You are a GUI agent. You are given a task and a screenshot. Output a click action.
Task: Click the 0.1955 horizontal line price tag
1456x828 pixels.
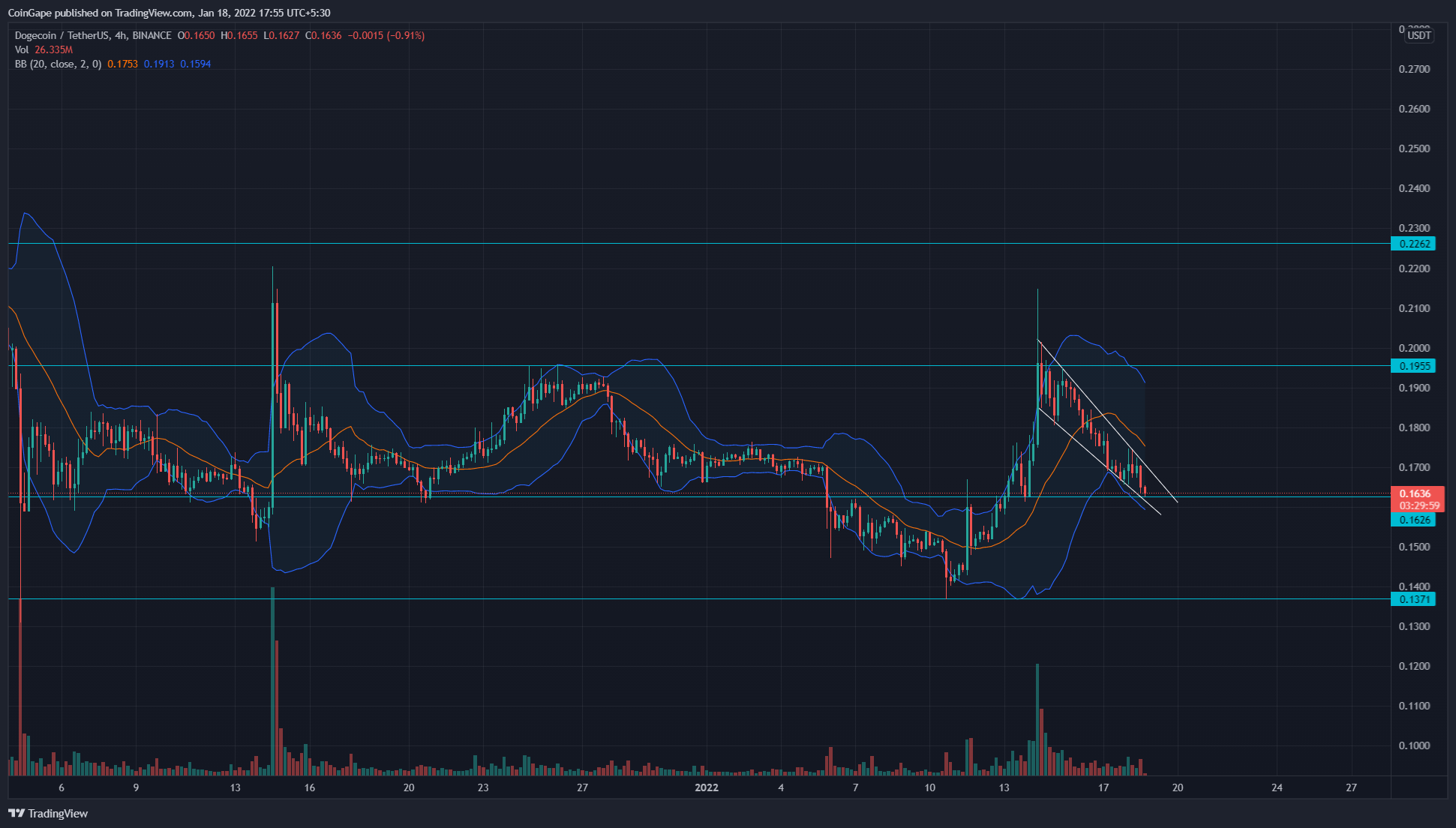[x=1413, y=366]
